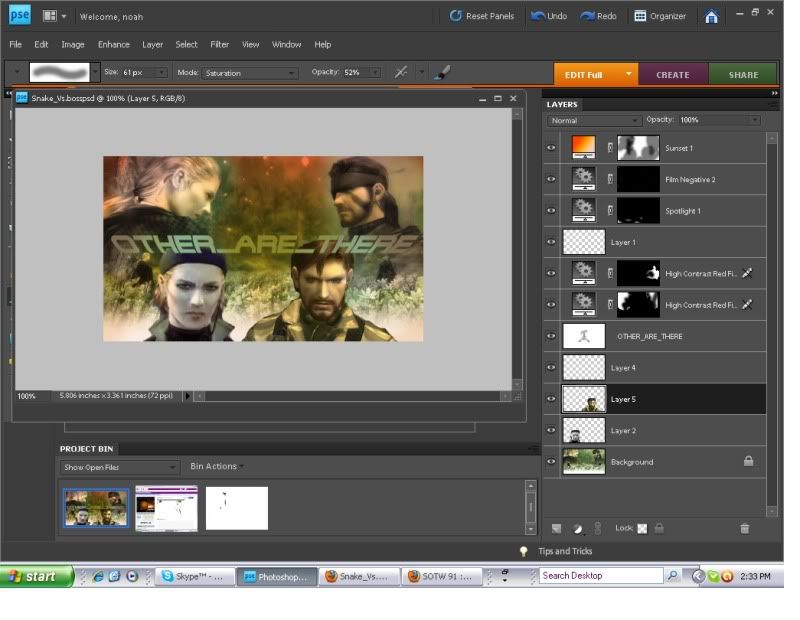Open the Firefox Snake_Vs taskbar window
The image size is (800, 620).
click(358, 577)
